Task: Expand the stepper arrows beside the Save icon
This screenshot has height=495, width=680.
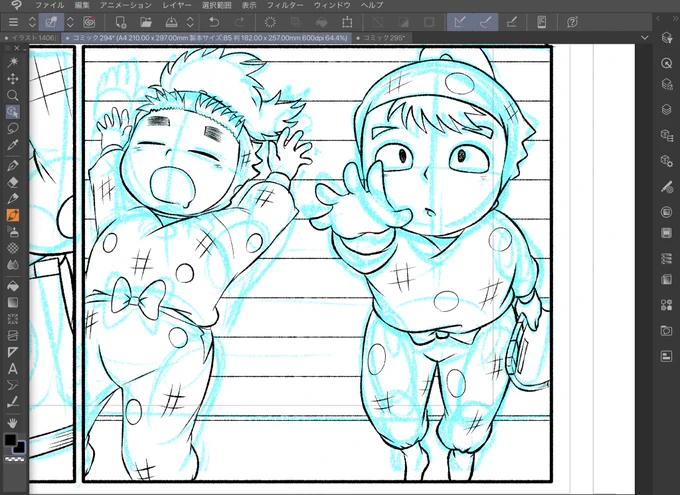Action: [190, 22]
